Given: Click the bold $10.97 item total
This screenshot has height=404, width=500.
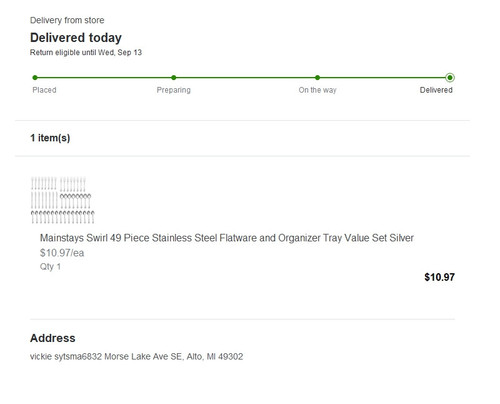Looking at the screenshot, I should coord(439,277).
